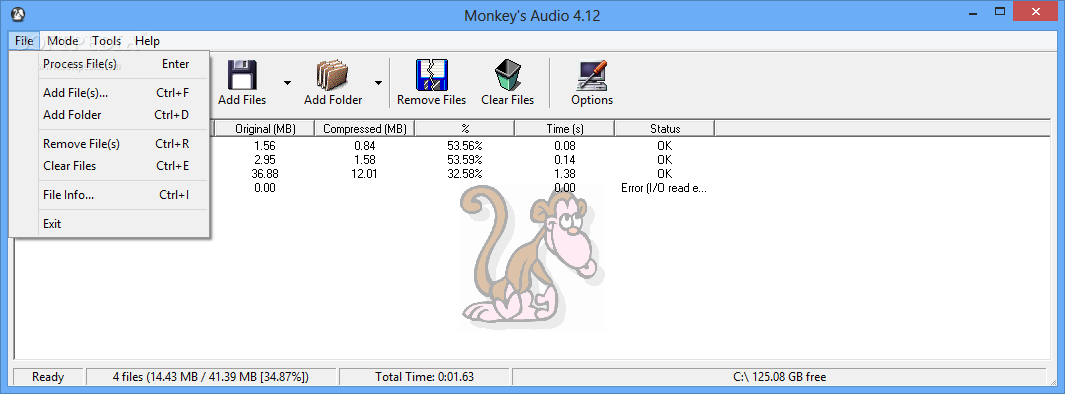1065x394 pixels.
Task: Open the Help menu
Action: [x=147, y=41]
